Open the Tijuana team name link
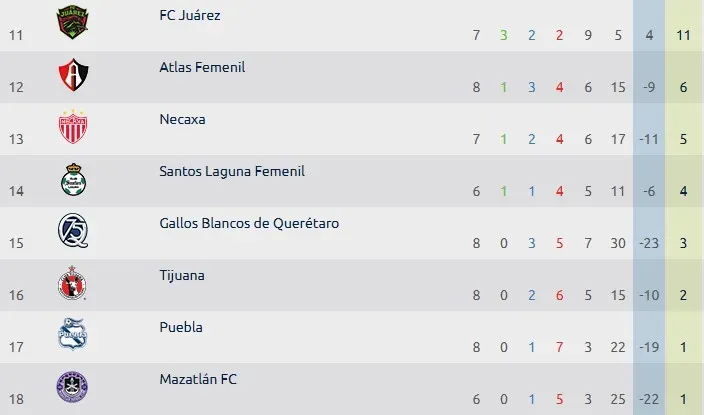Viewport: 704px width, 415px height. click(x=182, y=275)
